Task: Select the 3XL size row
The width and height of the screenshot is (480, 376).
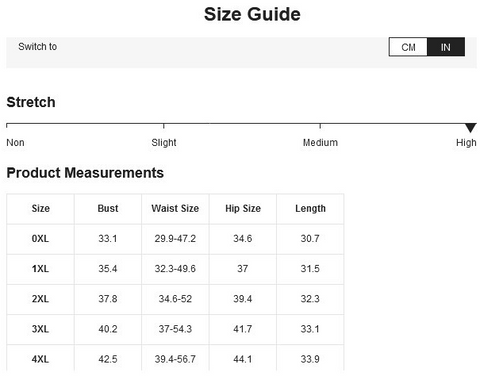Action: 175,329
